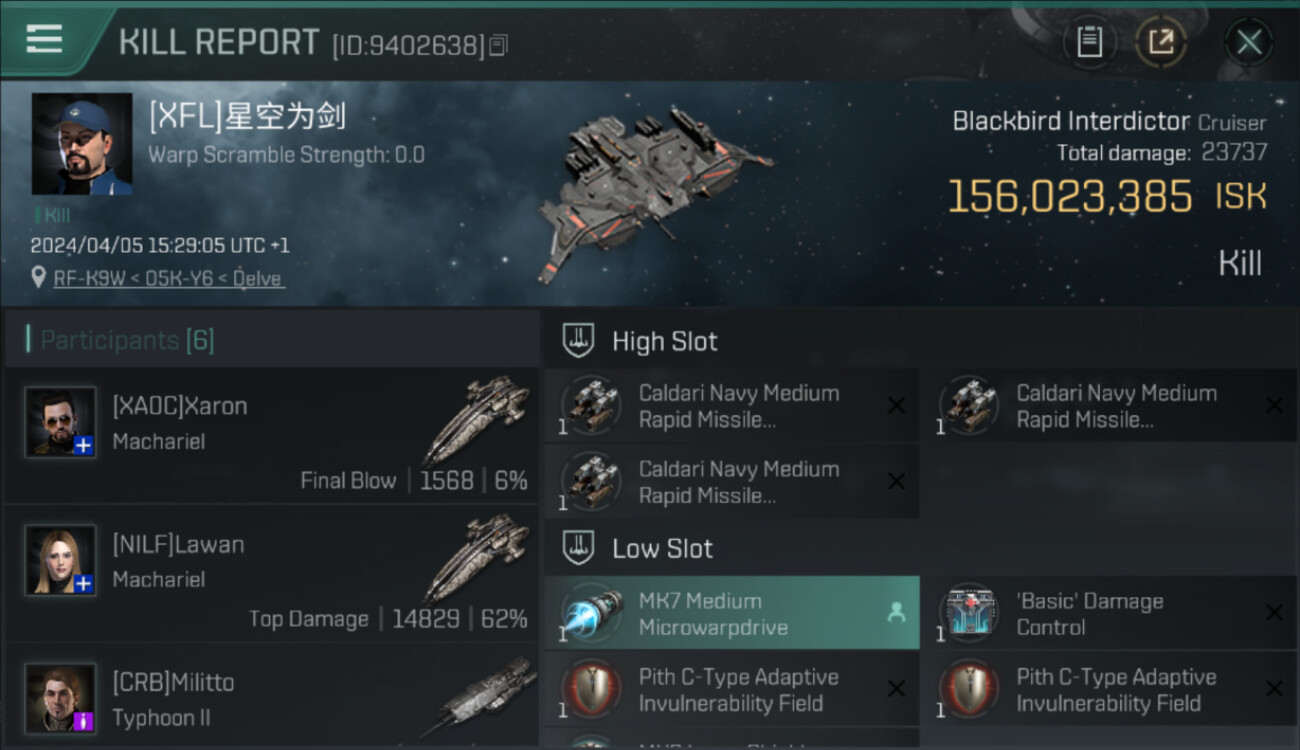Click the victim's character portrait
This screenshot has width=1300, height=750.
[x=82, y=144]
